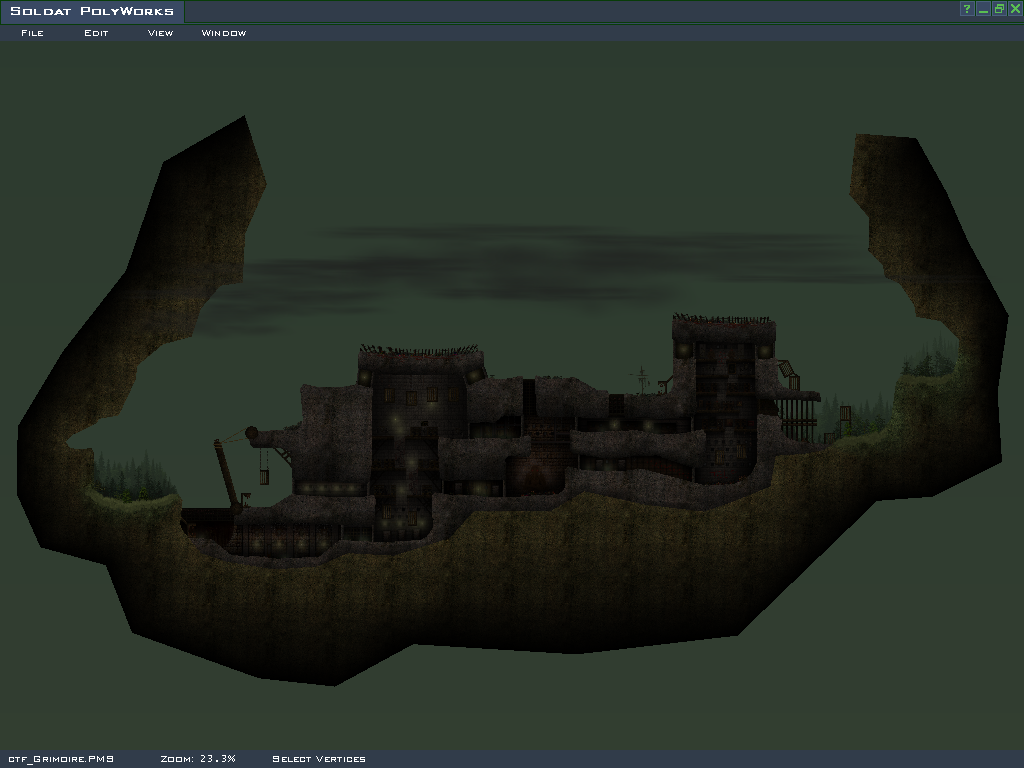
Task: Click the antenna mast between the towers
Action: tap(641, 380)
